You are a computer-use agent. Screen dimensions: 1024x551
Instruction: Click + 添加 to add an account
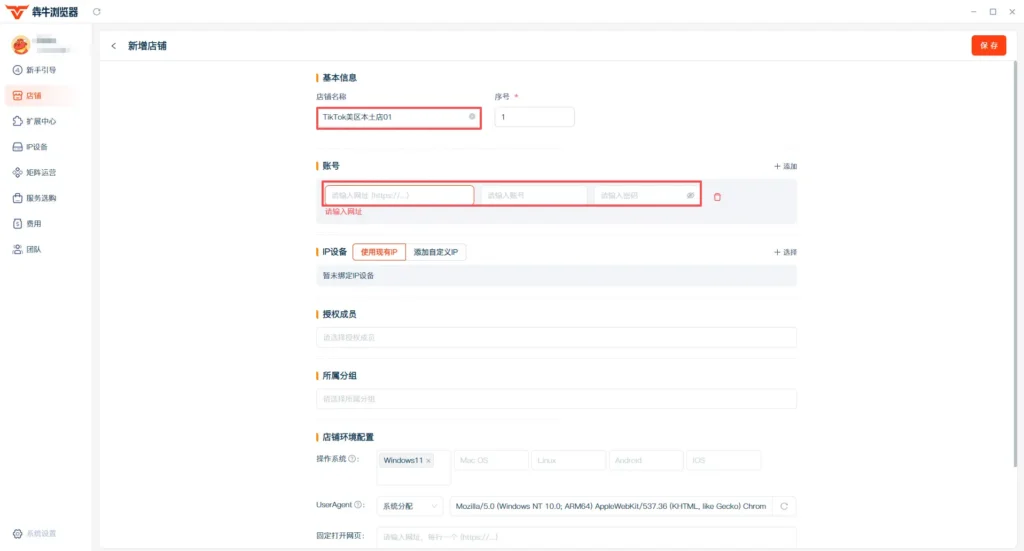click(785, 166)
